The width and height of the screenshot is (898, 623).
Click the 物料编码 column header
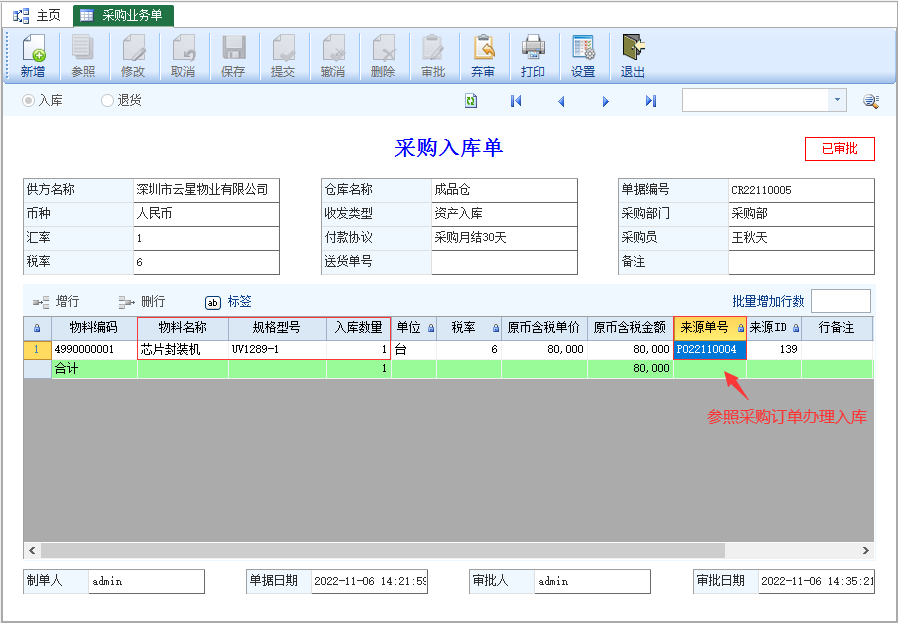tap(94, 328)
